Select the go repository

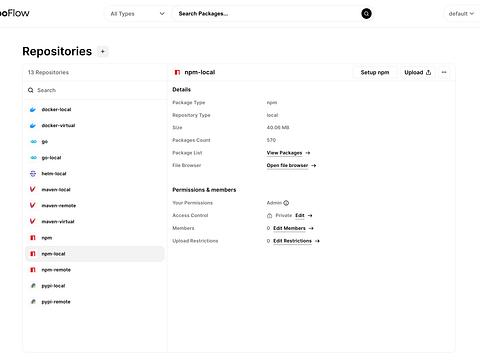click(95, 141)
